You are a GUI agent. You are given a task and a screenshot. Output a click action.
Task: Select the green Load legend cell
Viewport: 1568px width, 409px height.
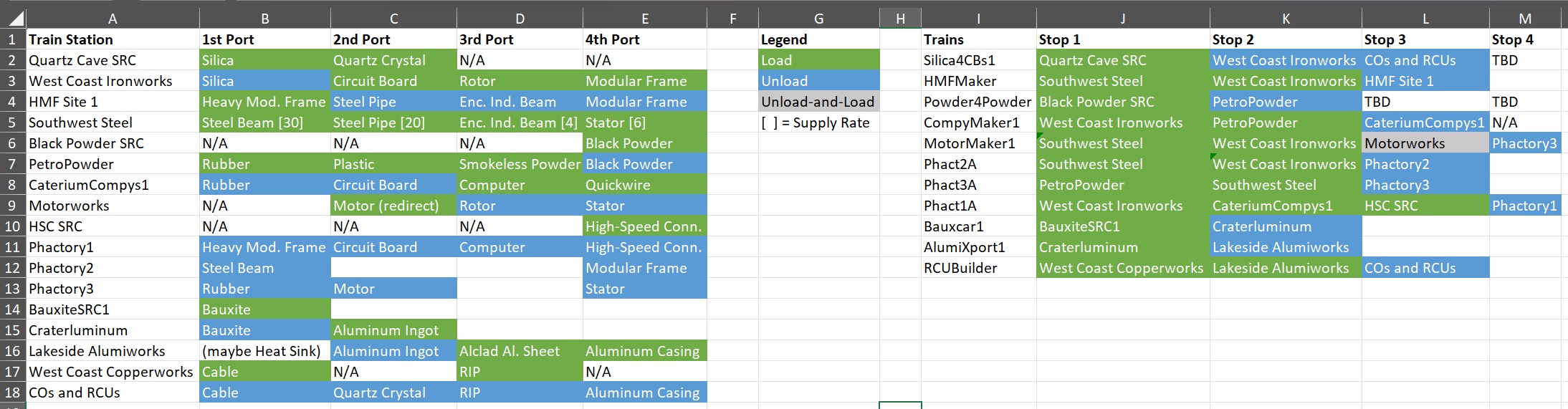click(819, 60)
